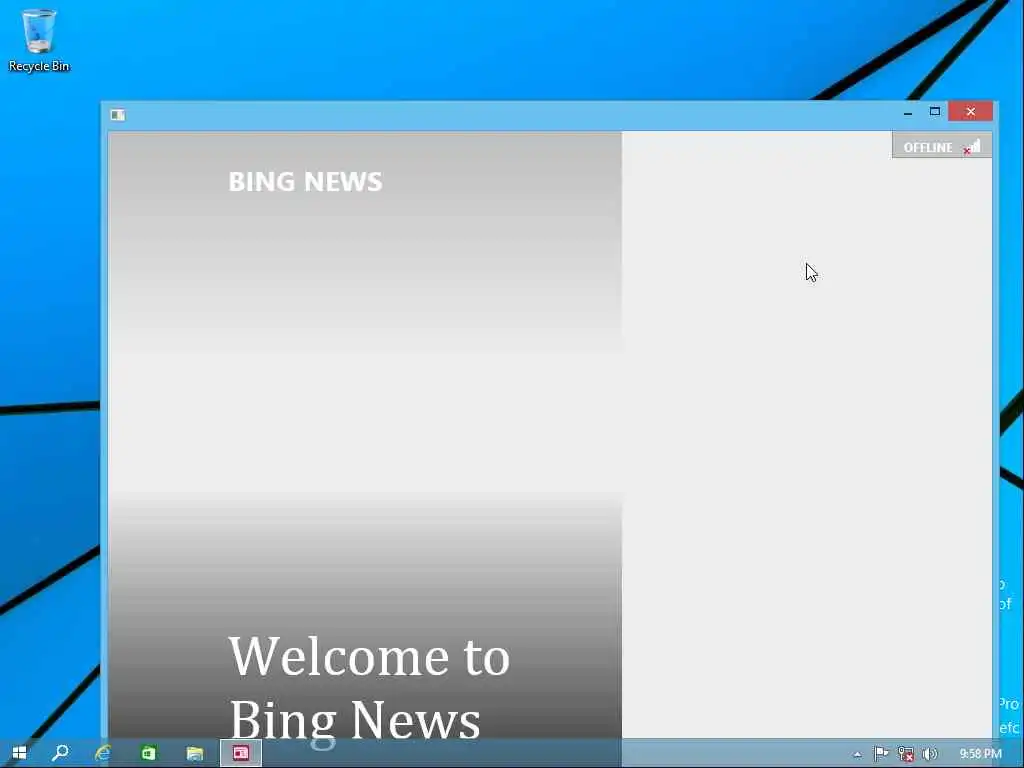Select the Bing News taskbar button
The image size is (1024, 768).
click(x=241, y=753)
